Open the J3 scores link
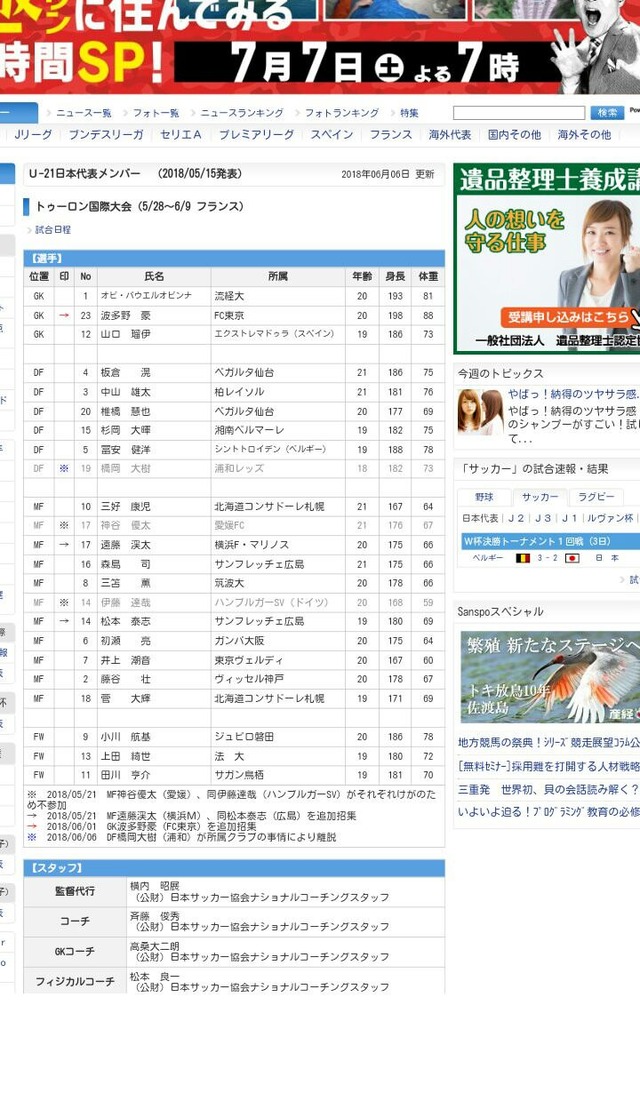Screen dimensions: 640x1093 (543, 518)
